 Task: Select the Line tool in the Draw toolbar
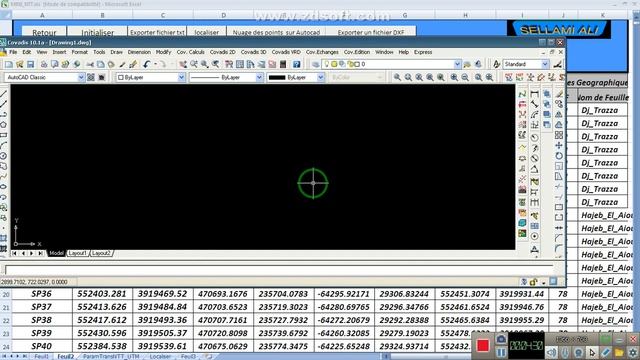[4, 94]
